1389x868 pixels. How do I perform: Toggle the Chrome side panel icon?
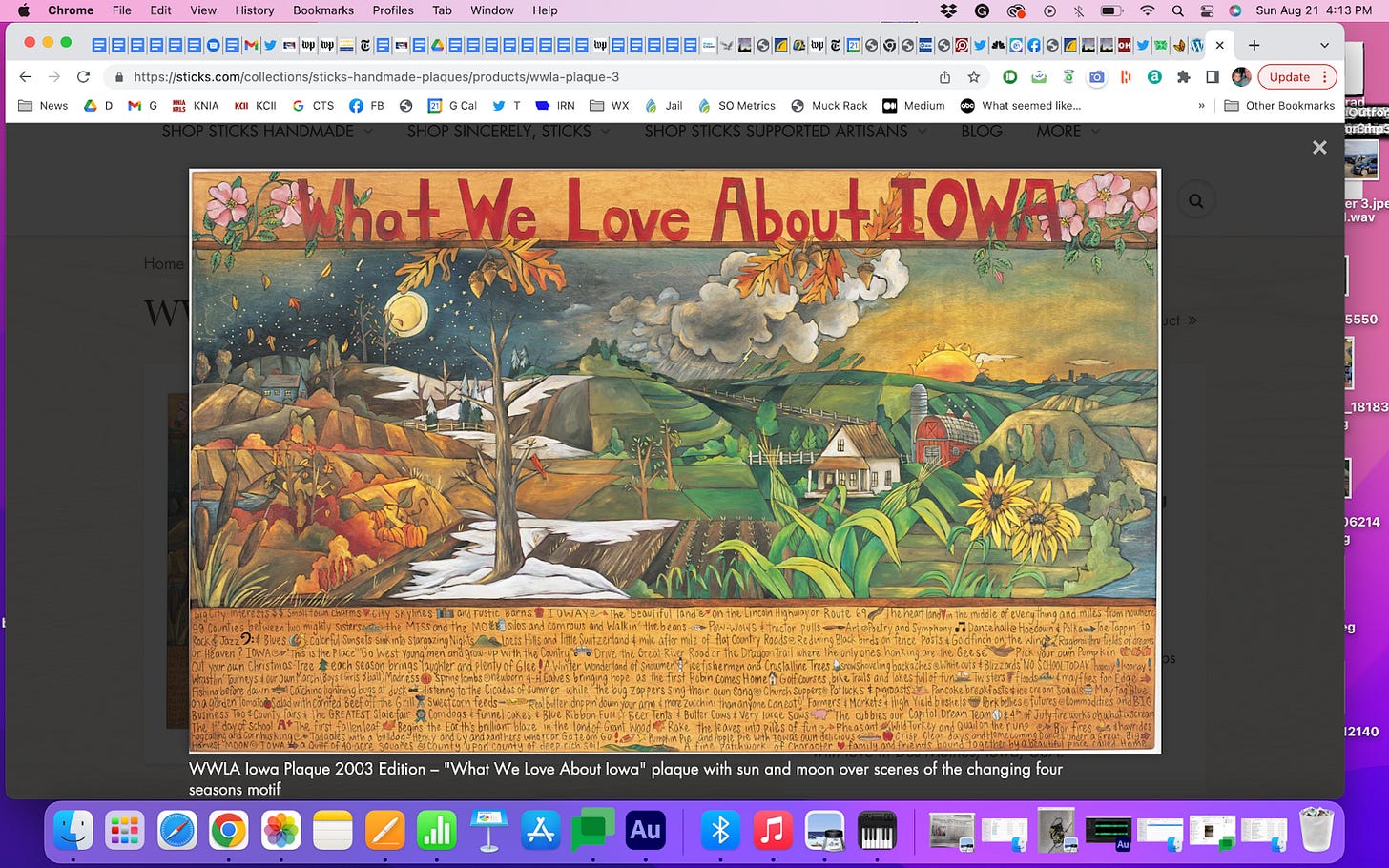(1213, 77)
